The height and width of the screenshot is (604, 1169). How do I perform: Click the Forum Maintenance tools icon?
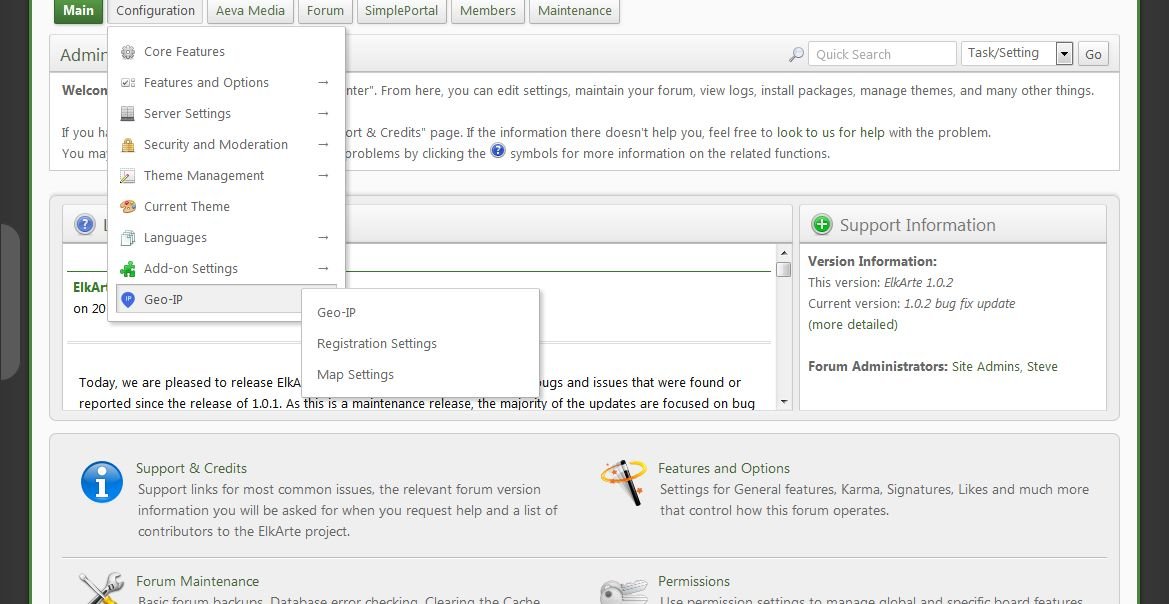pyautogui.click(x=101, y=588)
